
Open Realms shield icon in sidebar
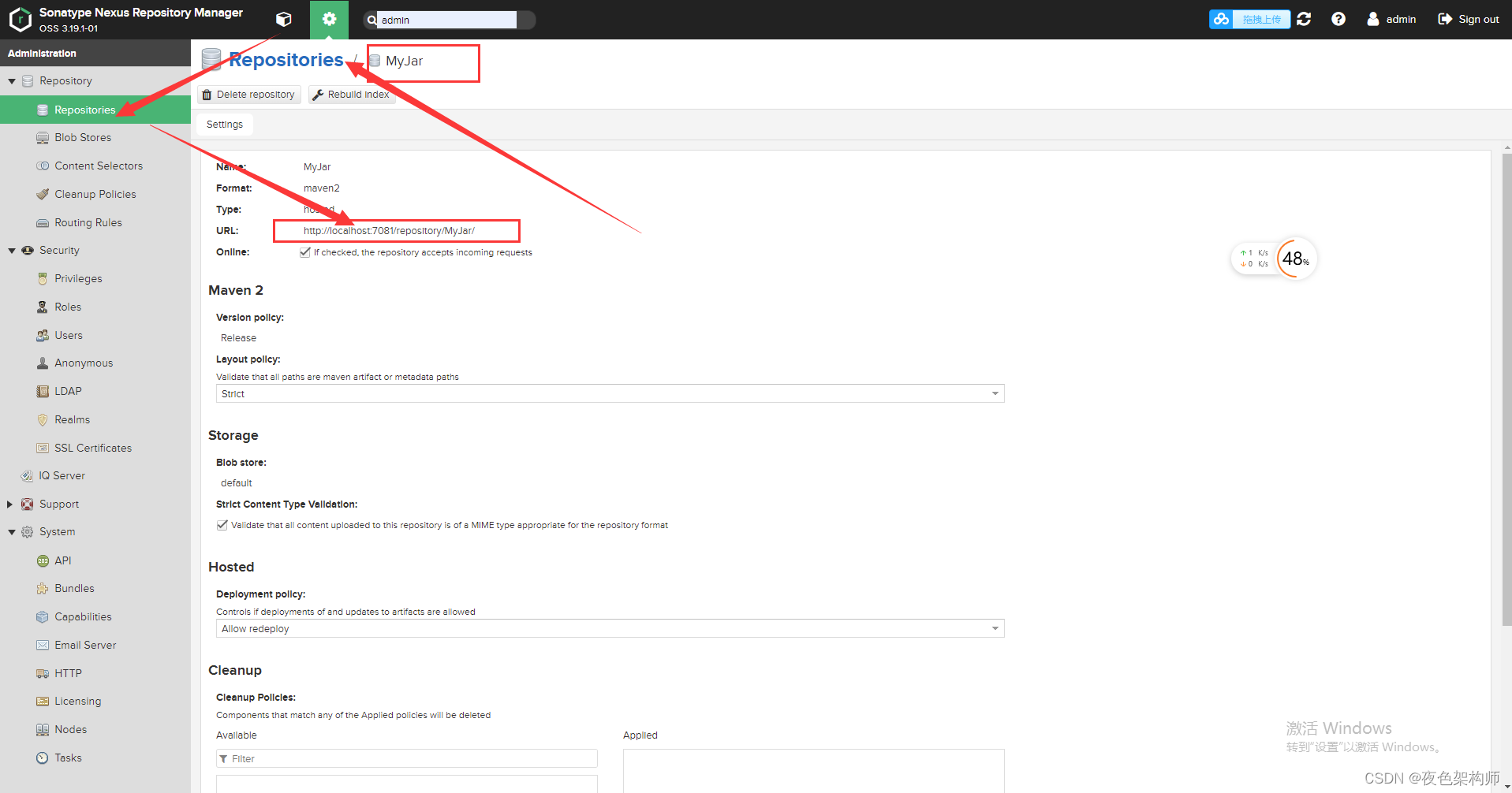pos(43,420)
